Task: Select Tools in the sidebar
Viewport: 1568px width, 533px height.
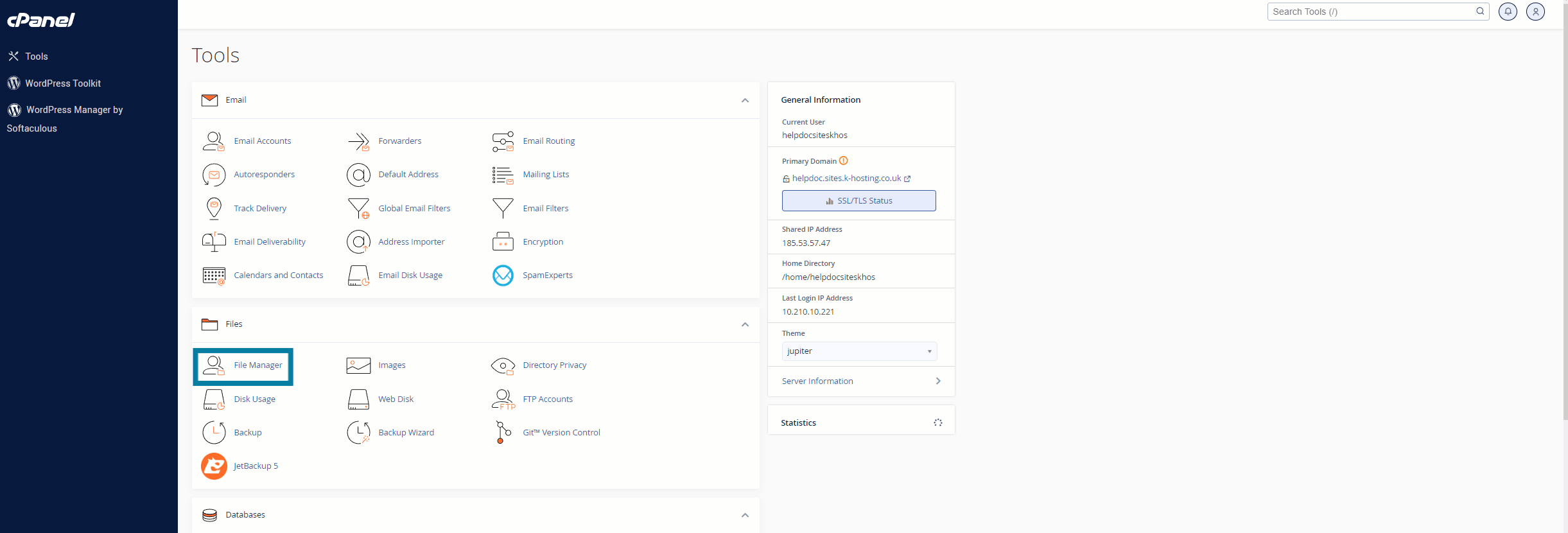Action: coord(29,57)
